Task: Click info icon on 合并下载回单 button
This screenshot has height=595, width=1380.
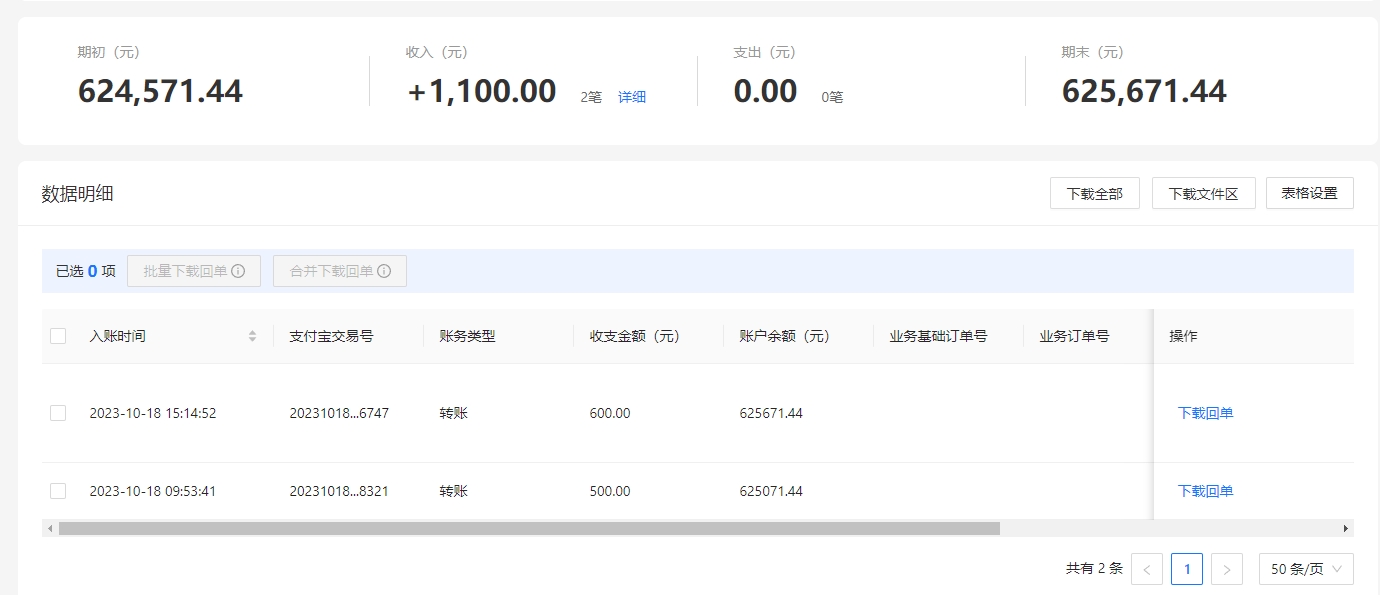Action: point(384,271)
